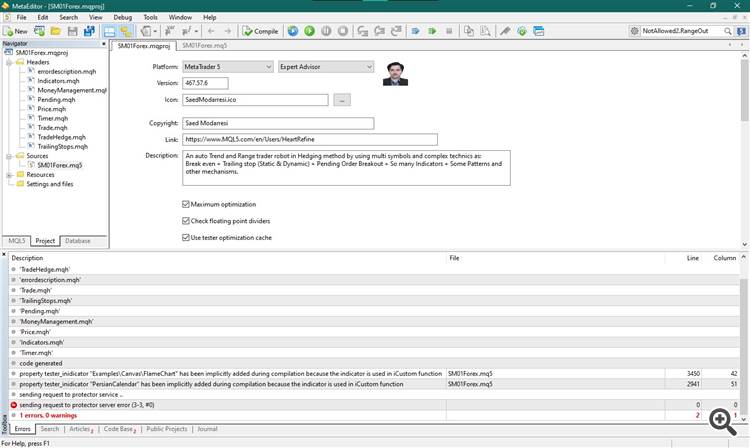Image resolution: width=750 pixels, height=448 pixels.
Task: Toggle Maximum optimization checkbox
Action: pyautogui.click(x=186, y=204)
